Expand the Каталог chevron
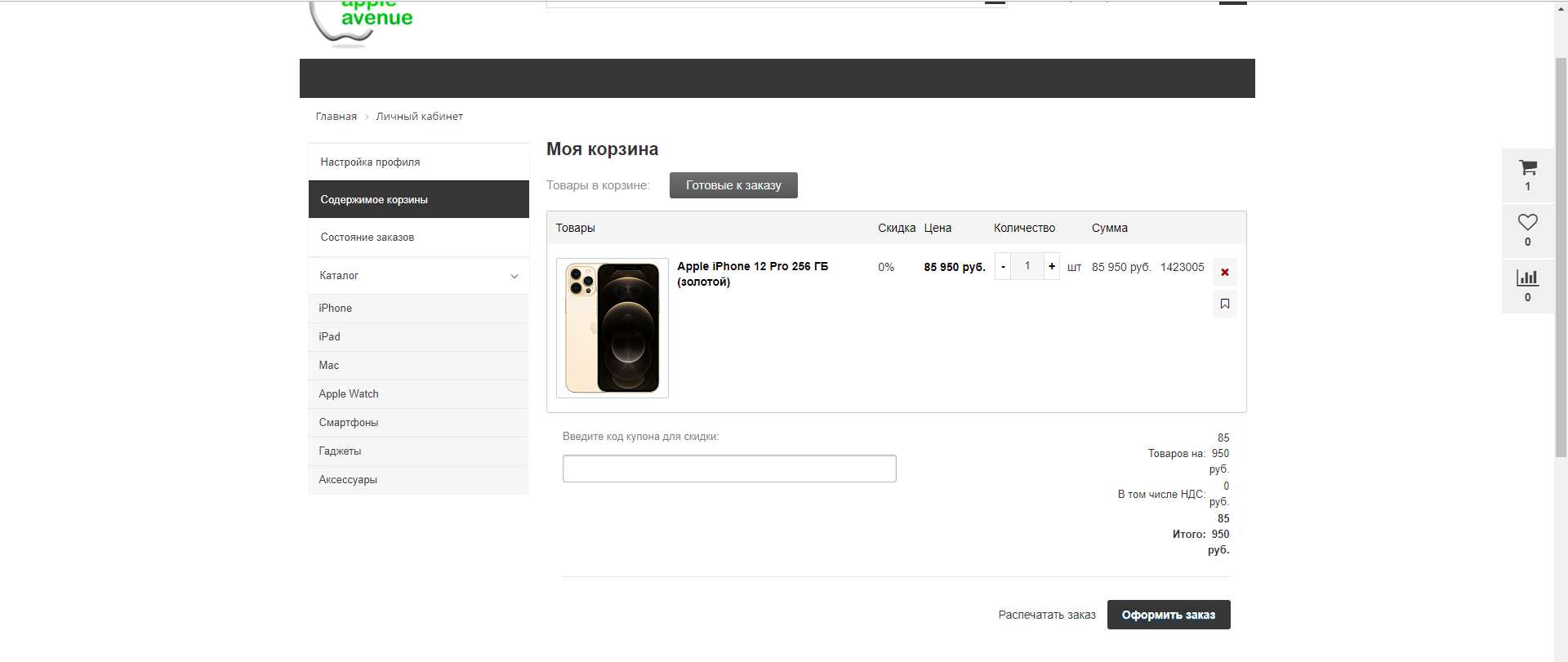 coord(514,276)
